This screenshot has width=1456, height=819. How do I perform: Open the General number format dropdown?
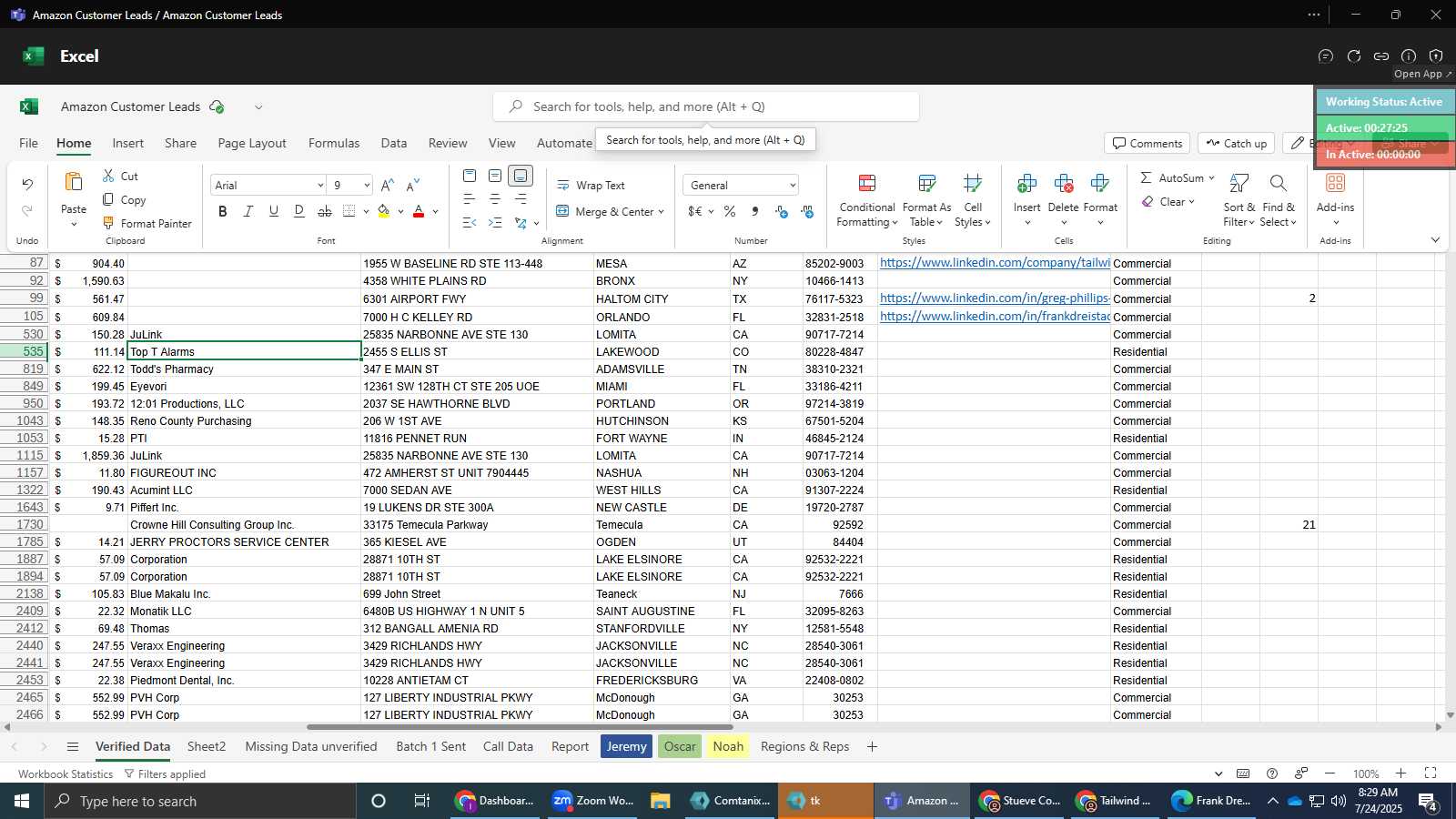coord(793,186)
